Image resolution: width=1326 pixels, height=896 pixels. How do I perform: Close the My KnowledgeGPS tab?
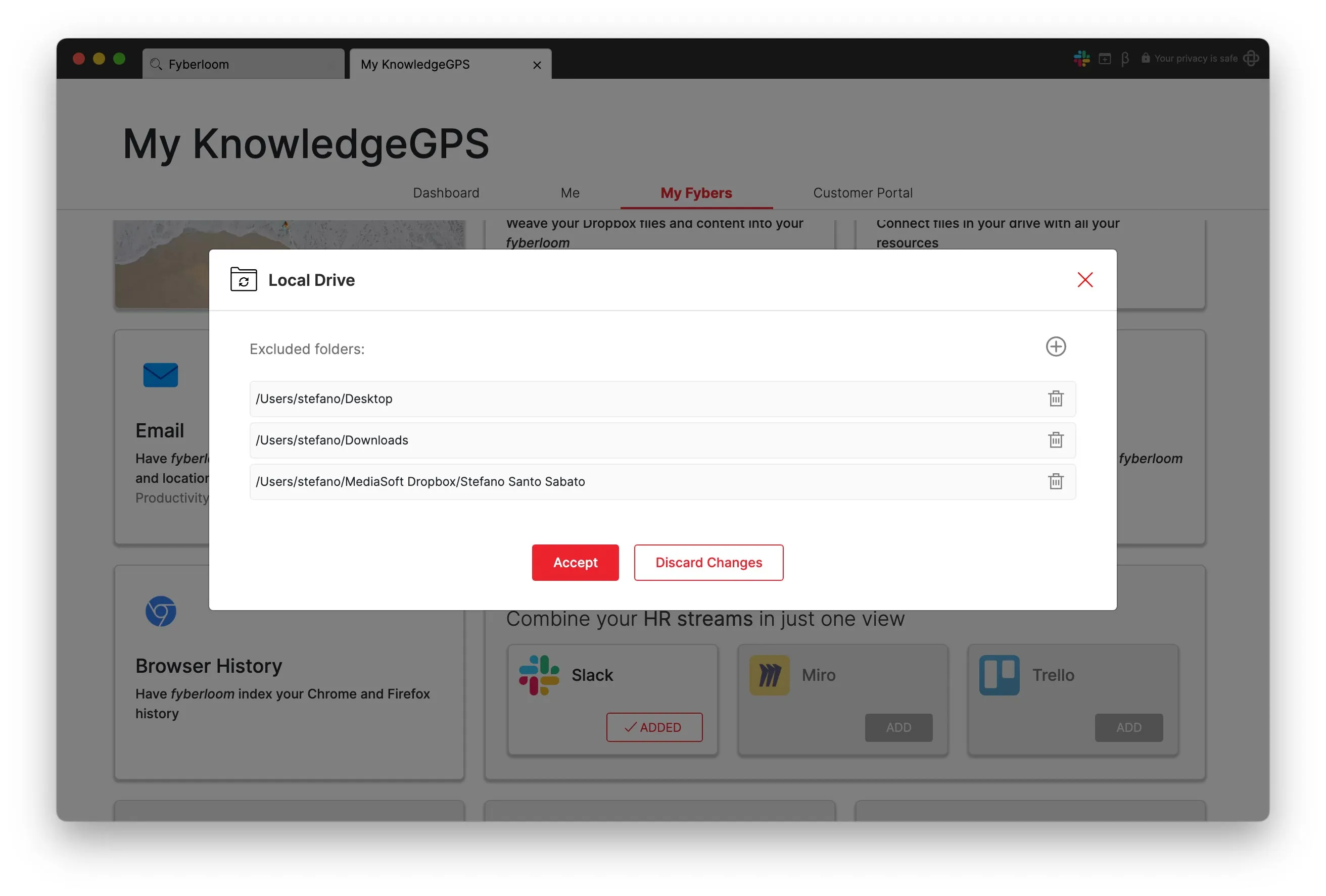coord(536,65)
